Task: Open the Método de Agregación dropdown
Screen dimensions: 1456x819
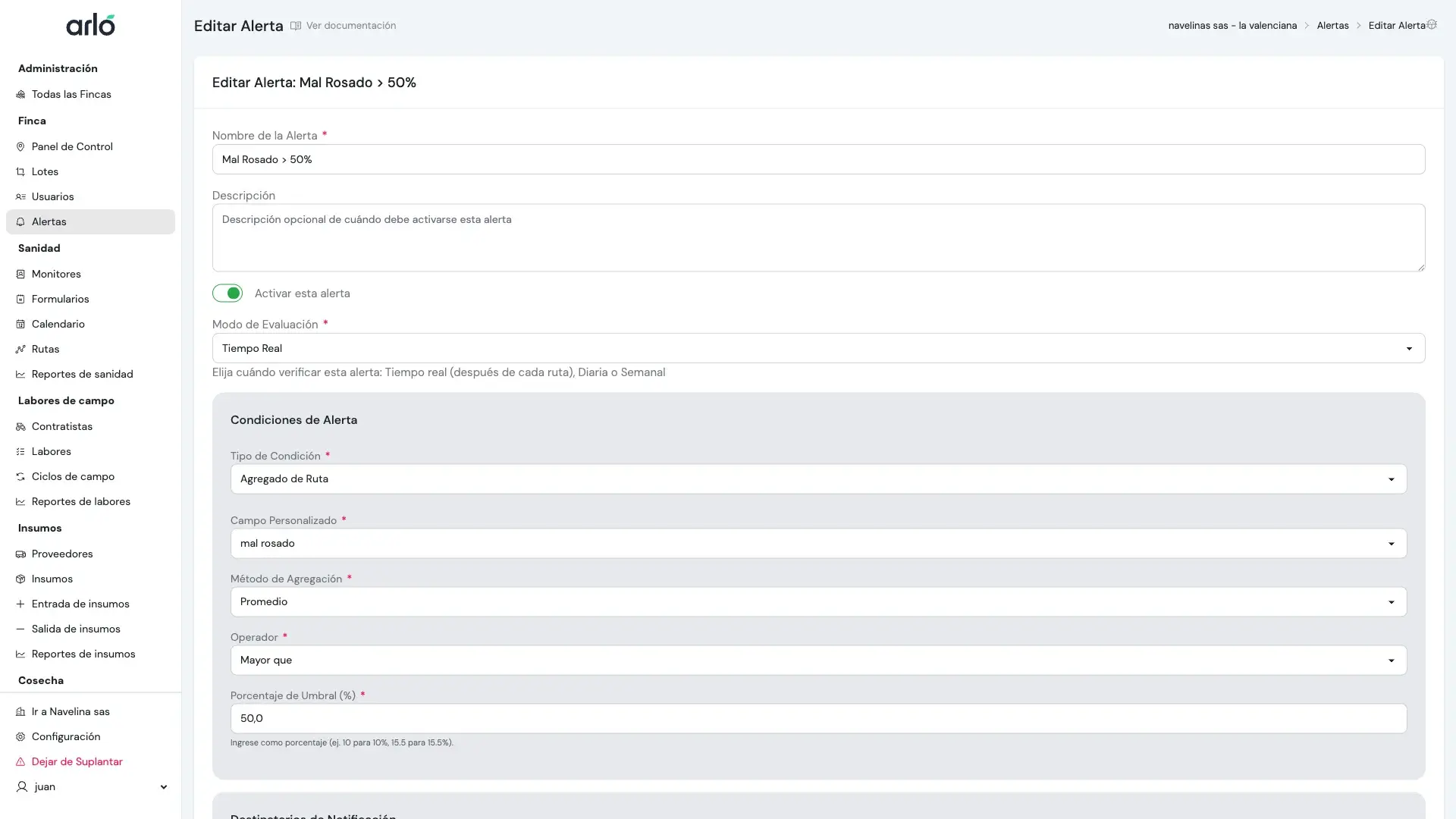Action: click(x=1392, y=601)
